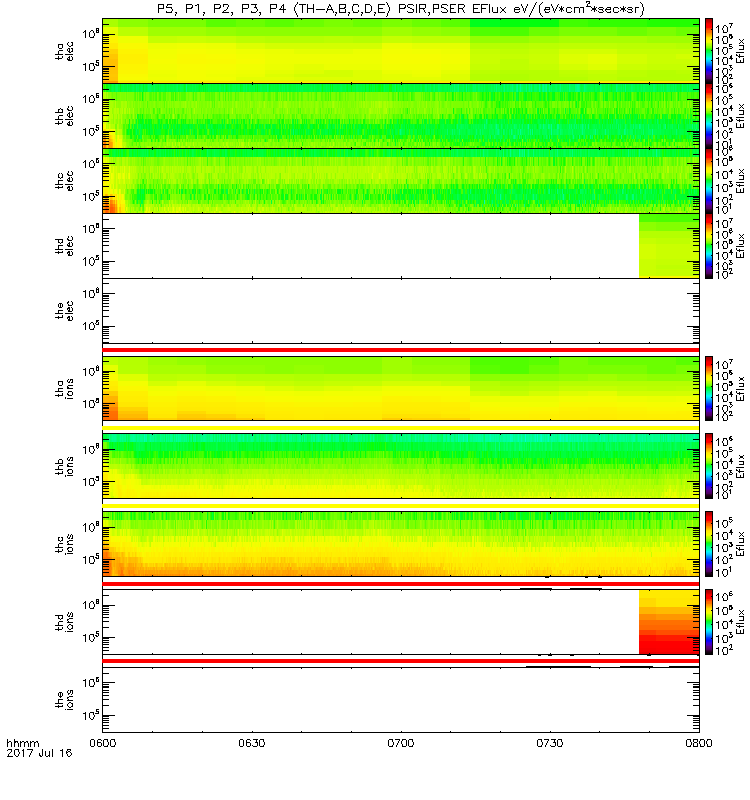The image size is (750, 800).
Task: Select the 'thb ions' panel label
Action: click(x=65, y=466)
